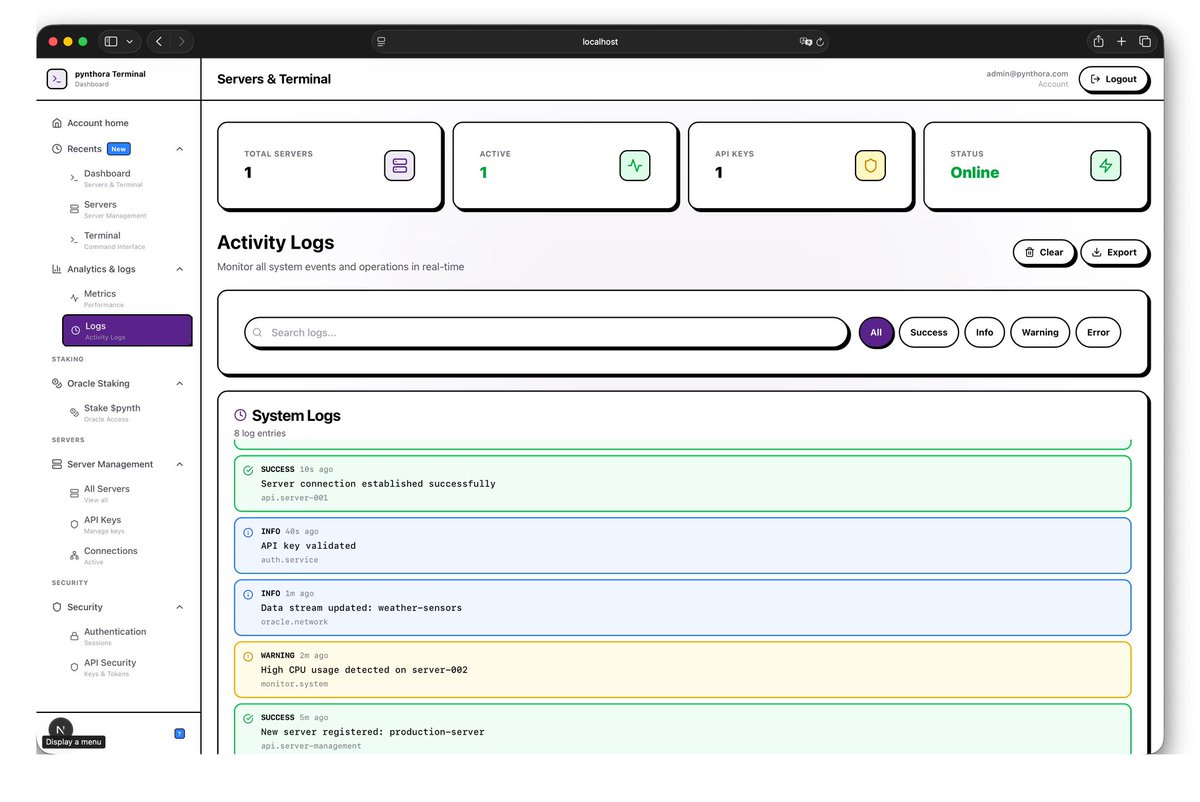This screenshot has height=802, width=1200.
Task: Click the Logout button
Action: [x=1113, y=79]
